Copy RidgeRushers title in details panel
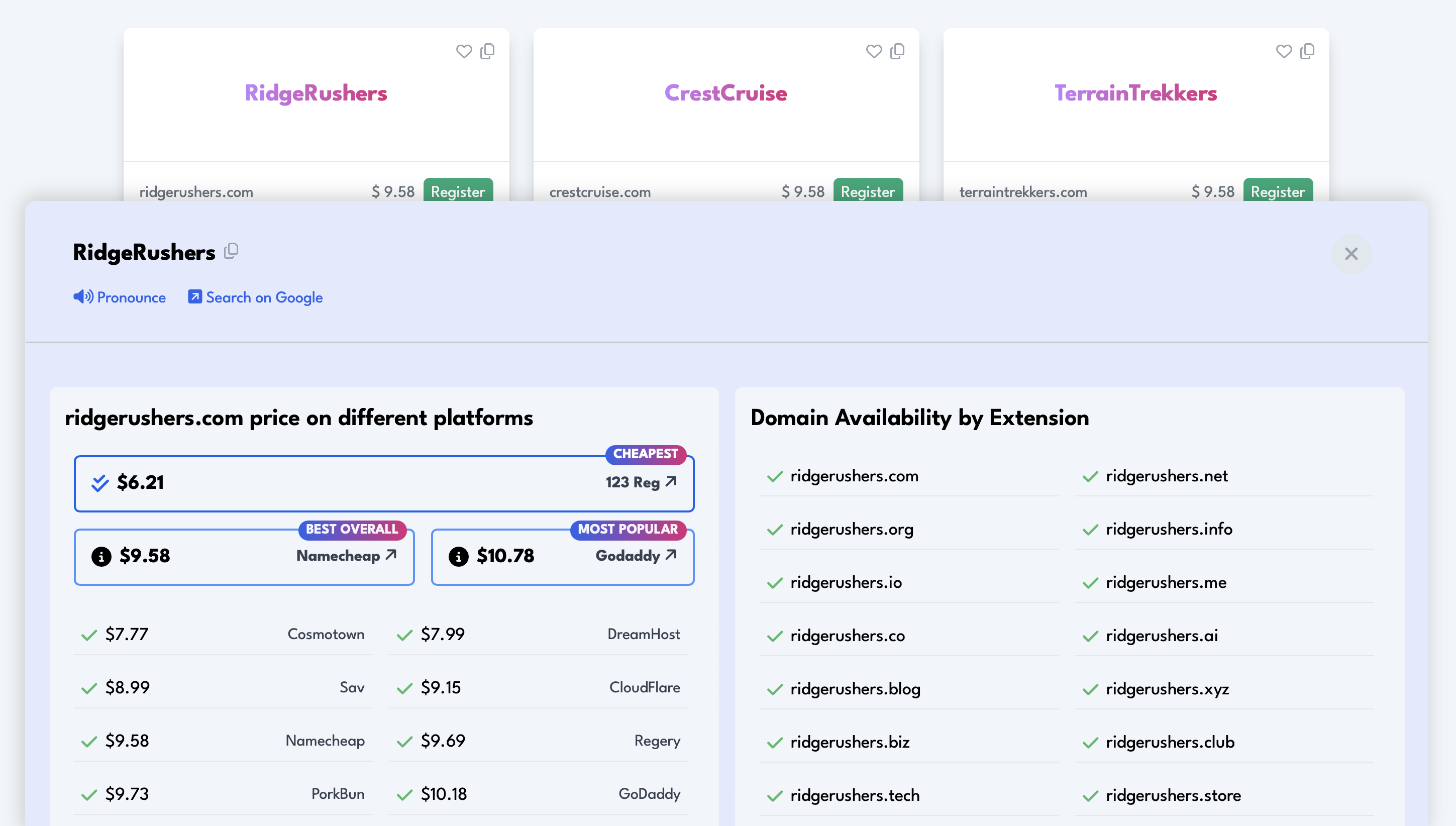Screen dimensions: 1456x826 231,251
